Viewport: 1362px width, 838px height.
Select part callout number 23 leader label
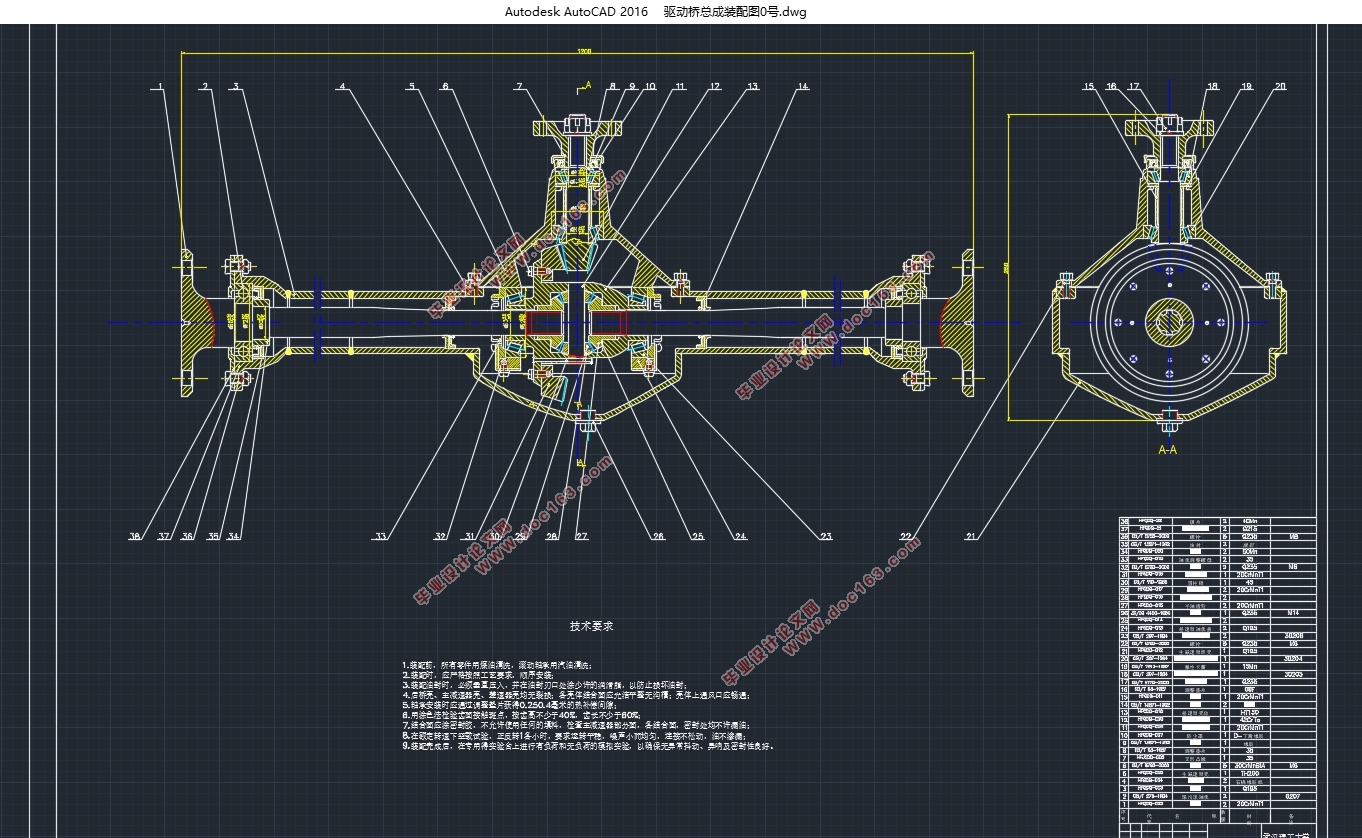[x=825, y=537]
